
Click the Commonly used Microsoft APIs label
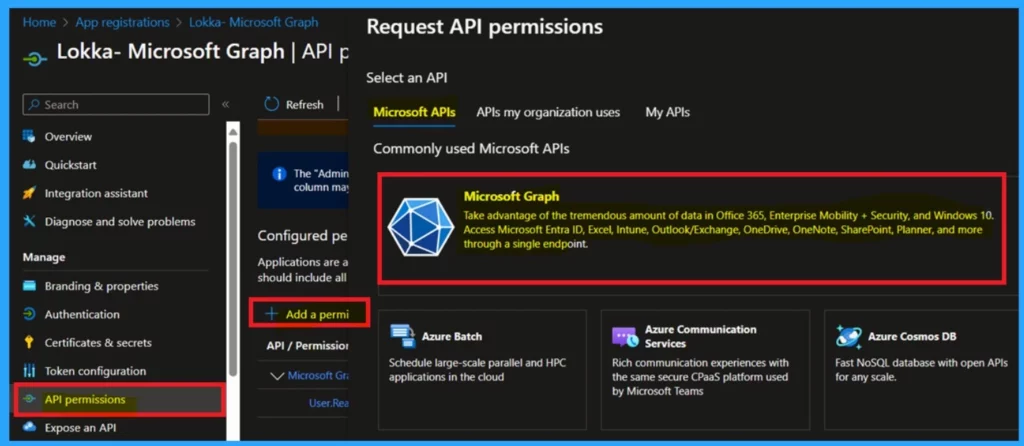click(x=472, y=149)
